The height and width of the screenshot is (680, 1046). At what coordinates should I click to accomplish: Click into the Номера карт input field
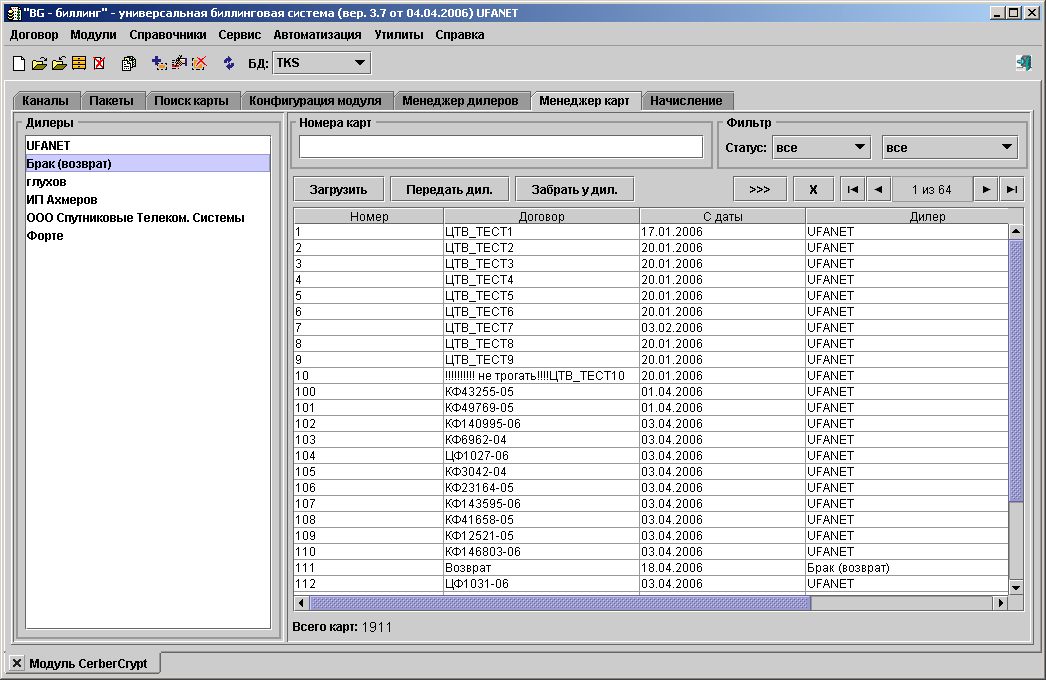point(501,147)
